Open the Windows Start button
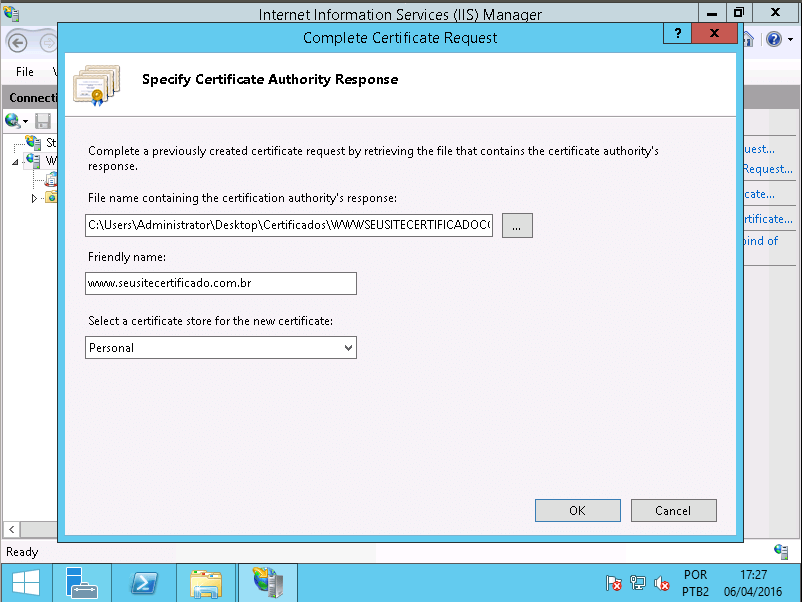Viewport: 802px width, 602px height. pyautogui.click(x=26, y=583)
